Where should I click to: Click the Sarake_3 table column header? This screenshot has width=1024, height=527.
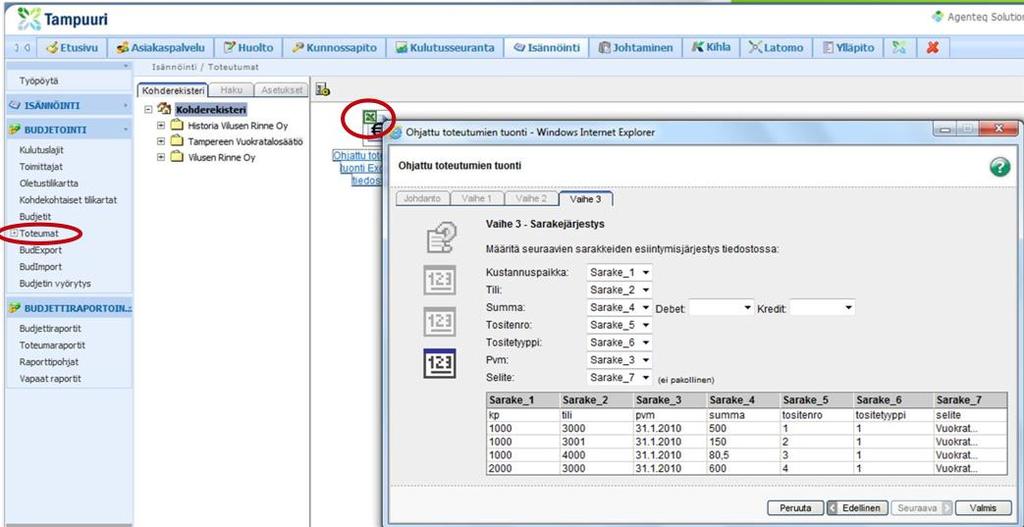670,400
